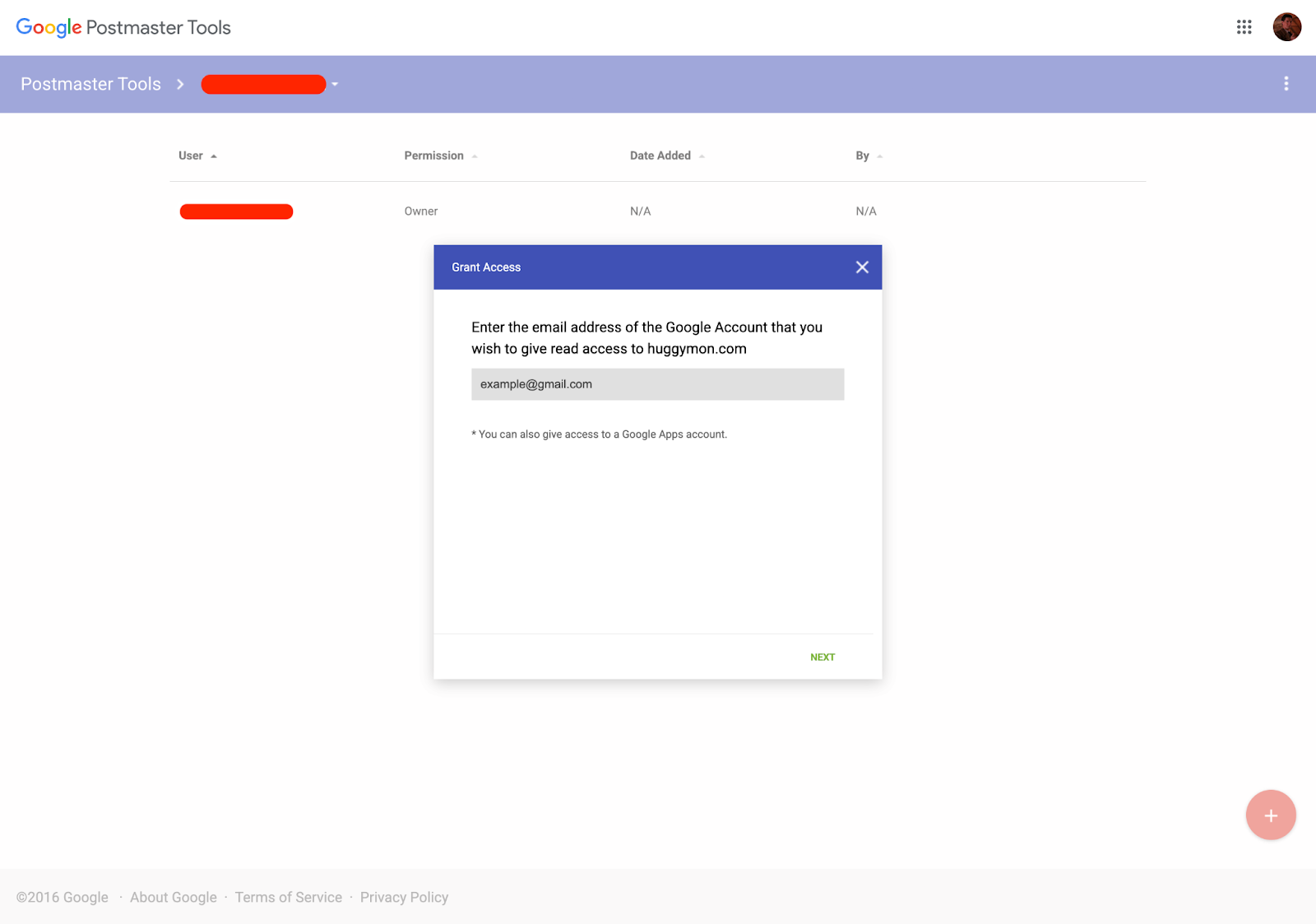Expand the domain selector dropdown arrow
The height and width of the screenshot is (924, 1316).
(335, 84)
